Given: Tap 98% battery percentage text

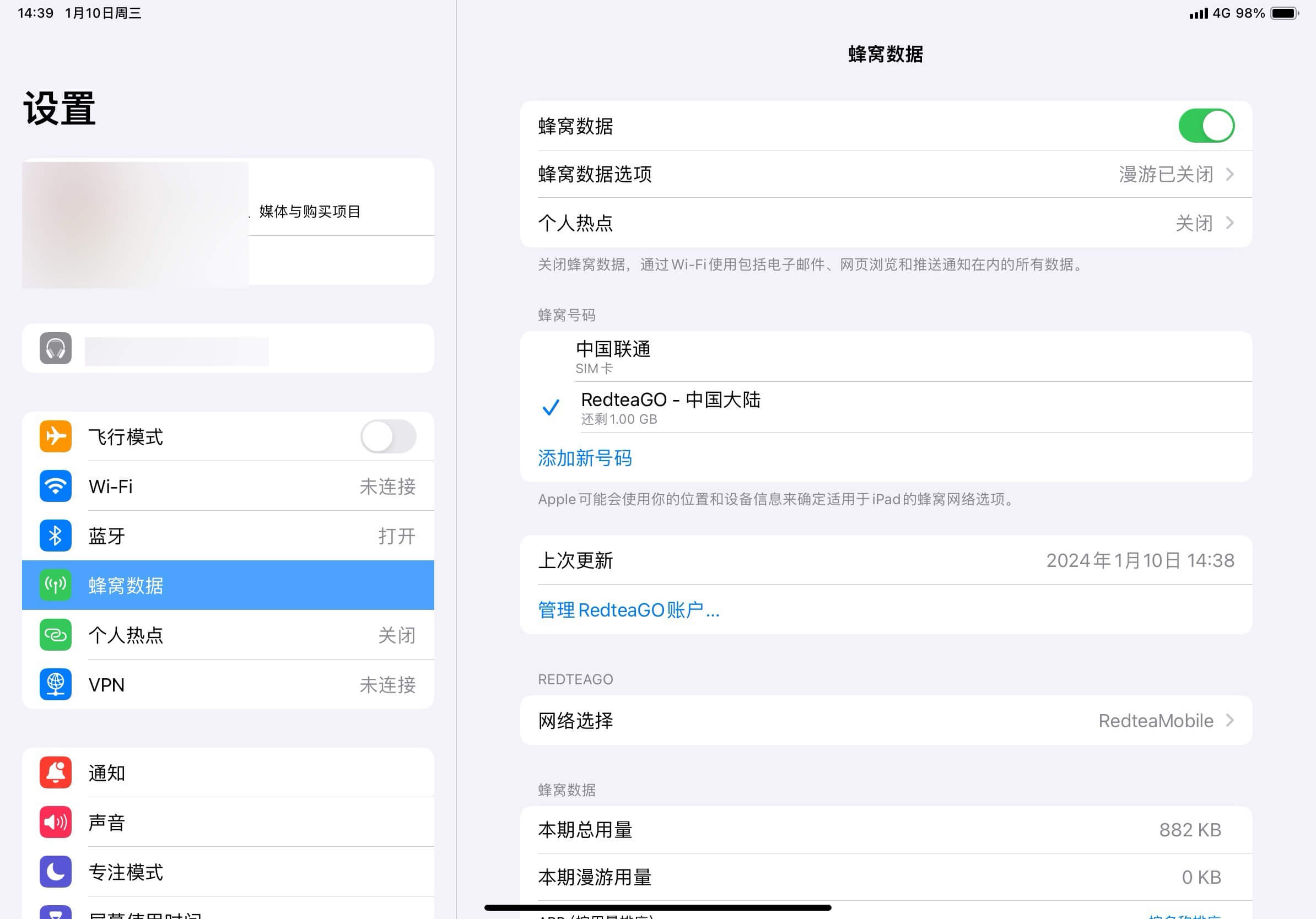Looking at the screenshot, I should click(x=1250, y=13).
